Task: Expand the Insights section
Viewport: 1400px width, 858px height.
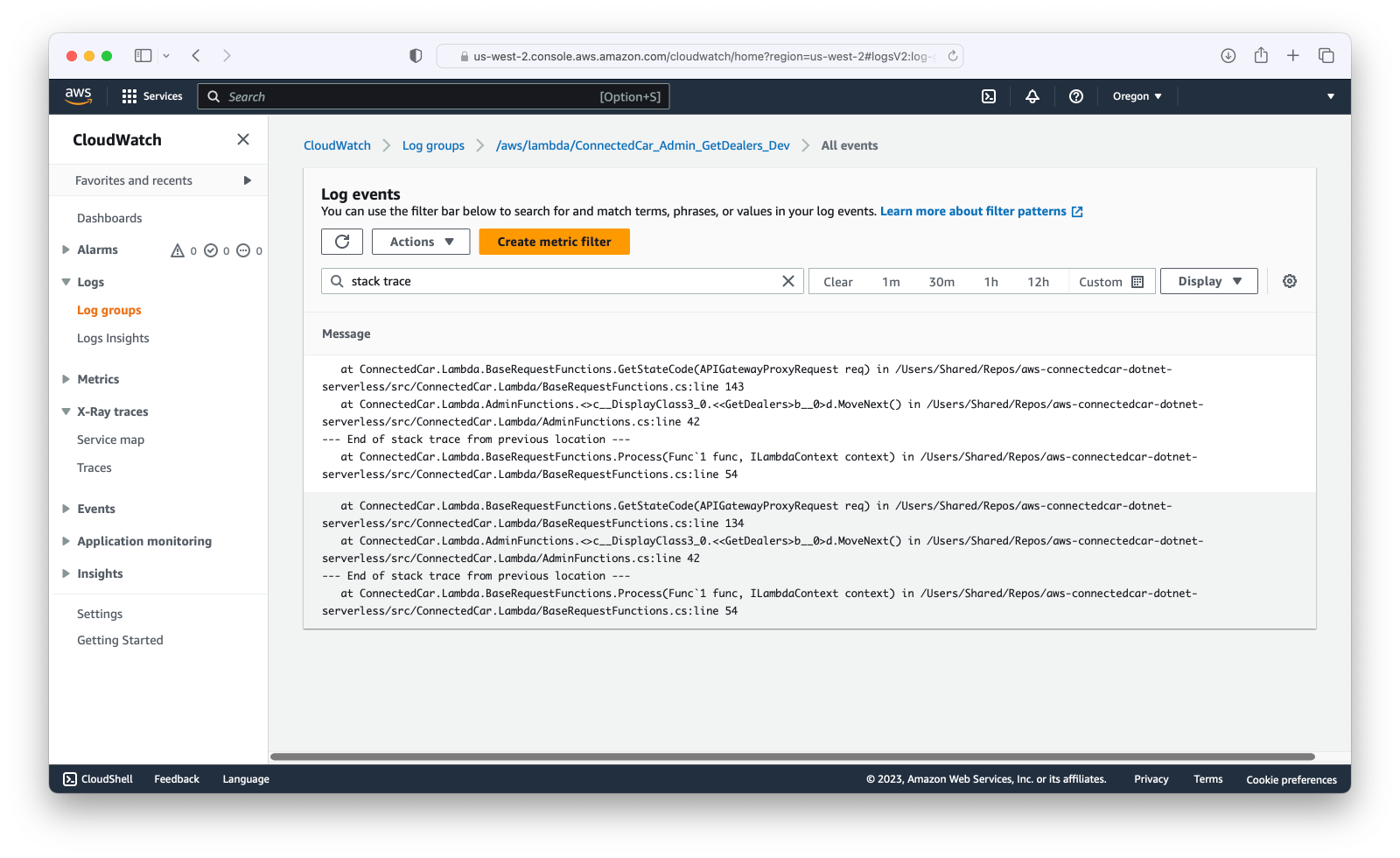Action: pyautogui.click(x=66, y=573)
